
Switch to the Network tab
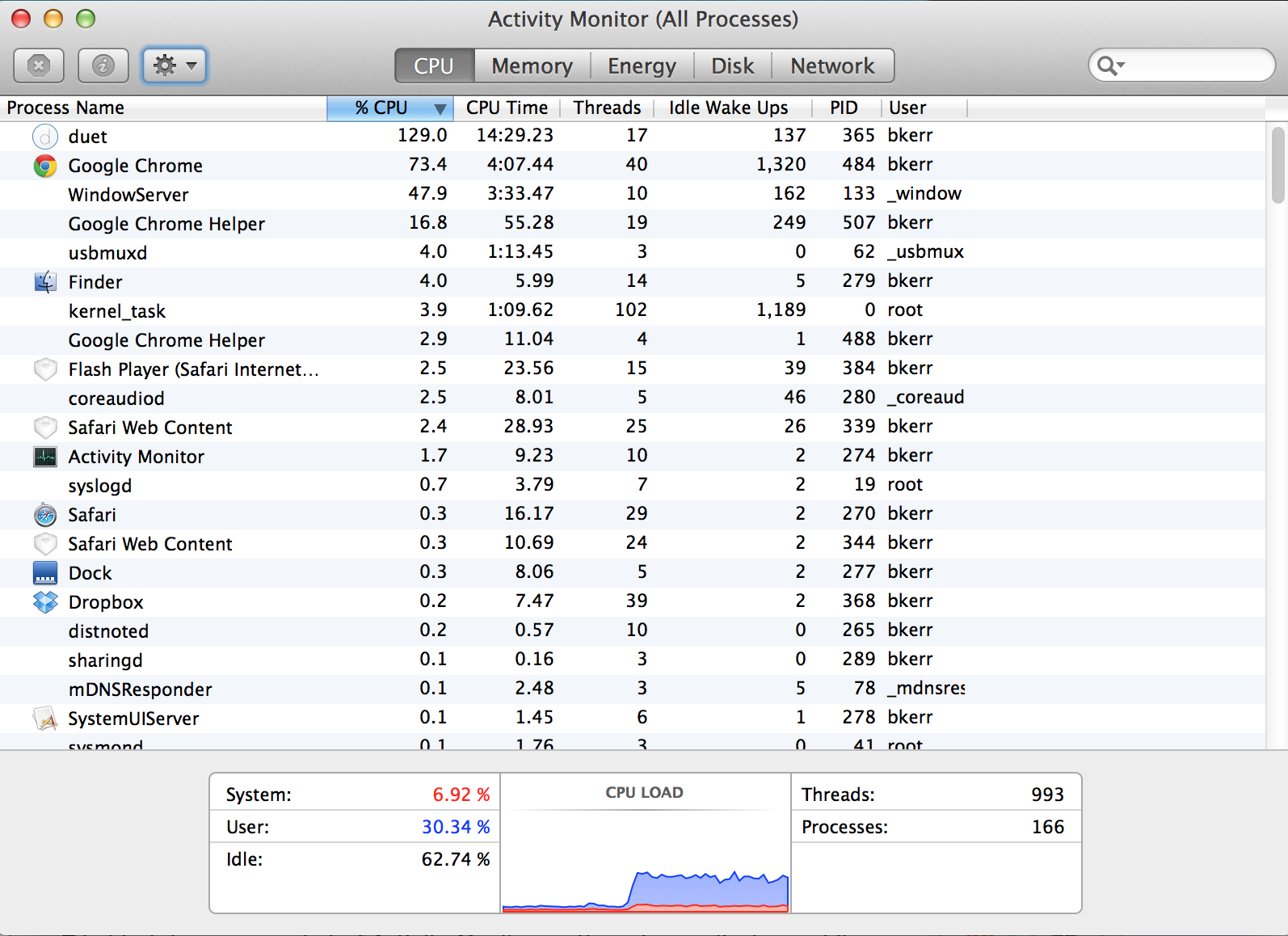pyautogui.click(x=832, y=65)
